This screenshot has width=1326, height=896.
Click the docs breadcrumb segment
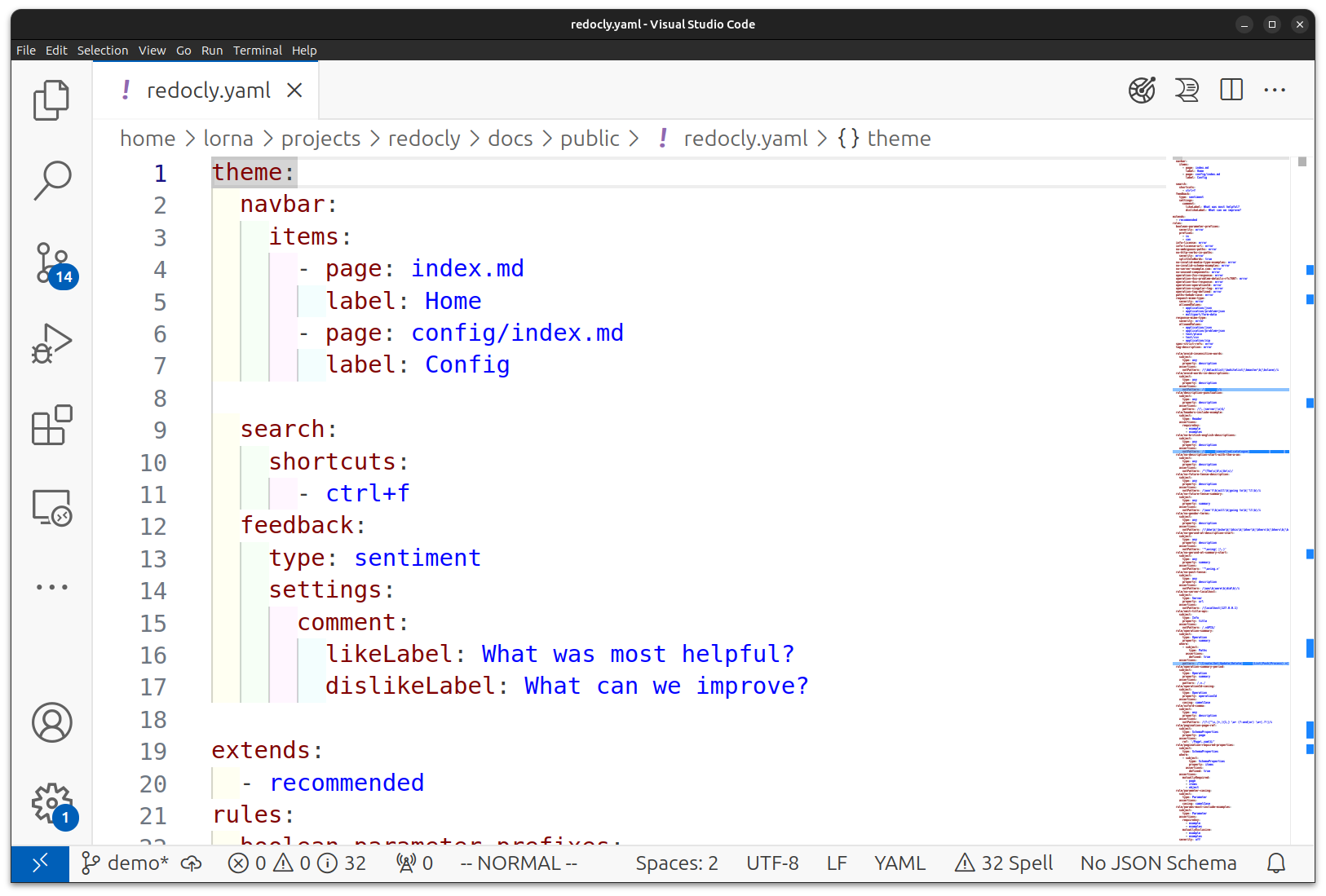(510, 139)
